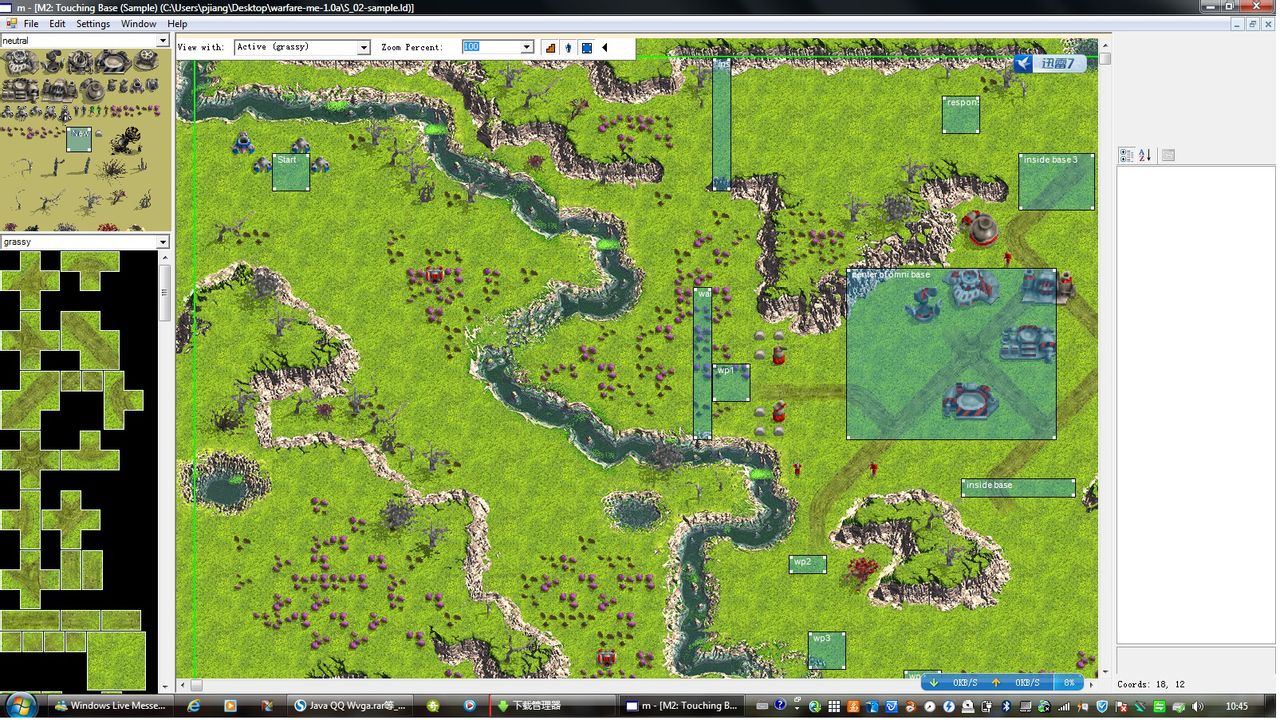The height and width of the screenshot is (720, 1280).
Task: Select the wp2 waypoint region
Action: coord(808,564)
